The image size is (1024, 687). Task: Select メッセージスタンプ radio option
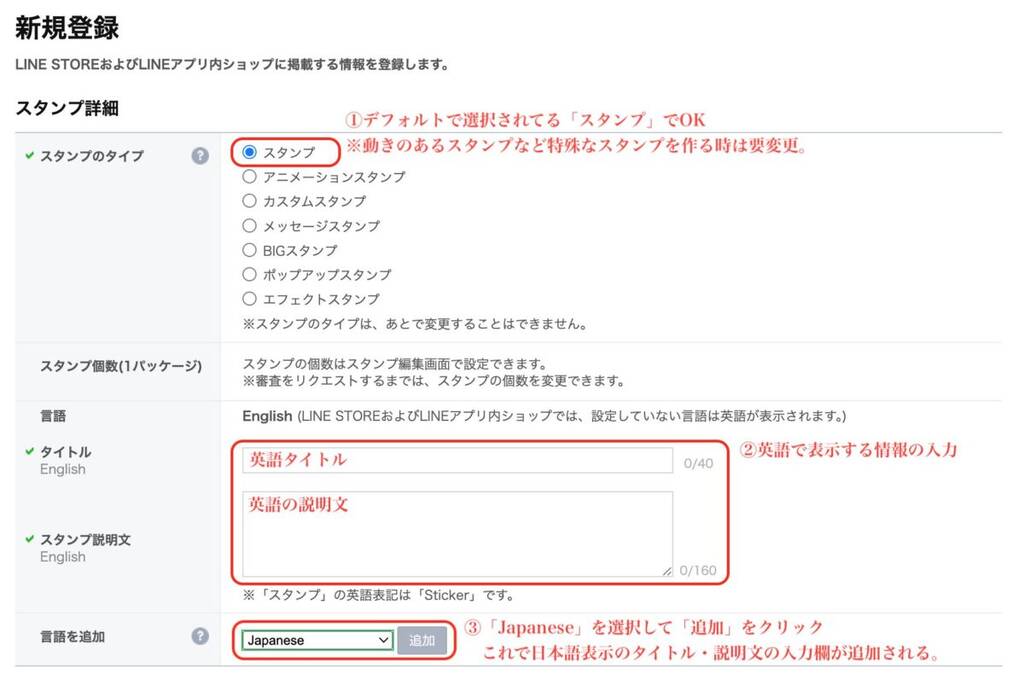coord(249,225)
